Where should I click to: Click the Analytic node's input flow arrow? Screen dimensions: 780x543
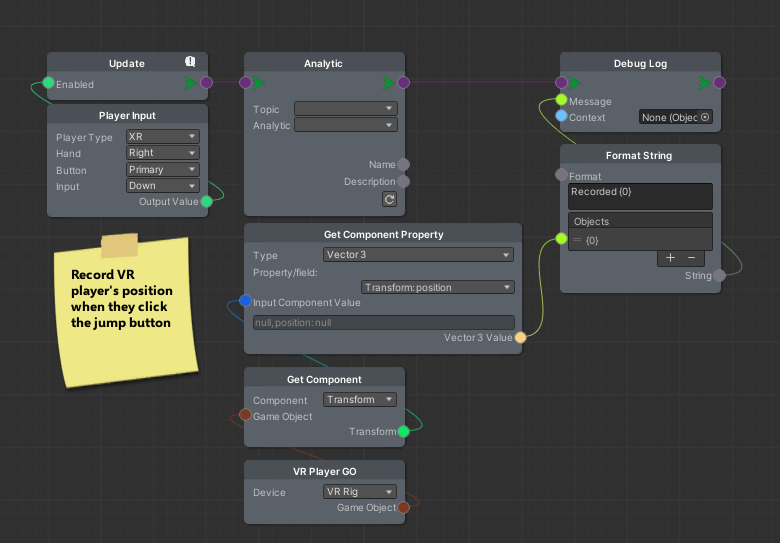coord(259,83)
